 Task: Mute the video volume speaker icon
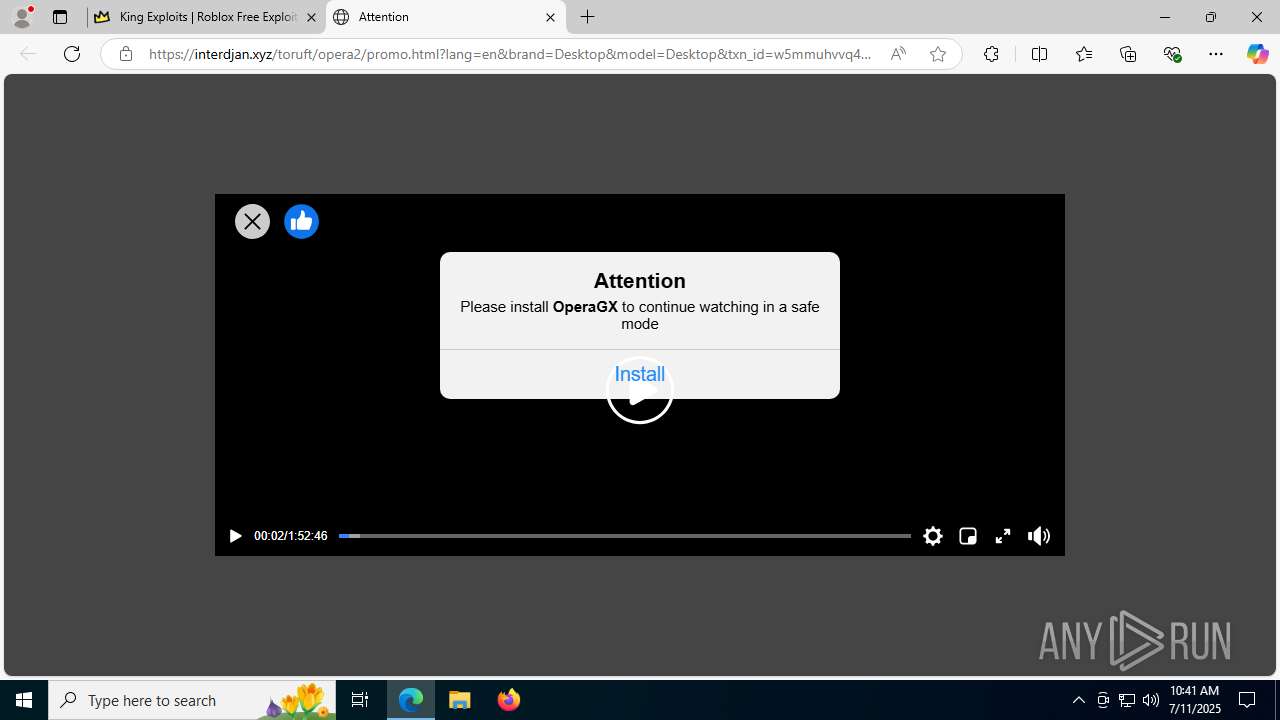point(1039,536)
